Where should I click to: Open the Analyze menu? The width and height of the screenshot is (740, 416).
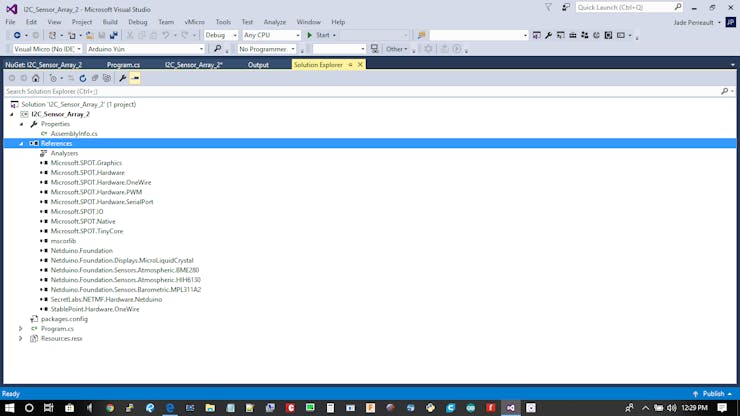click(275, 22)
